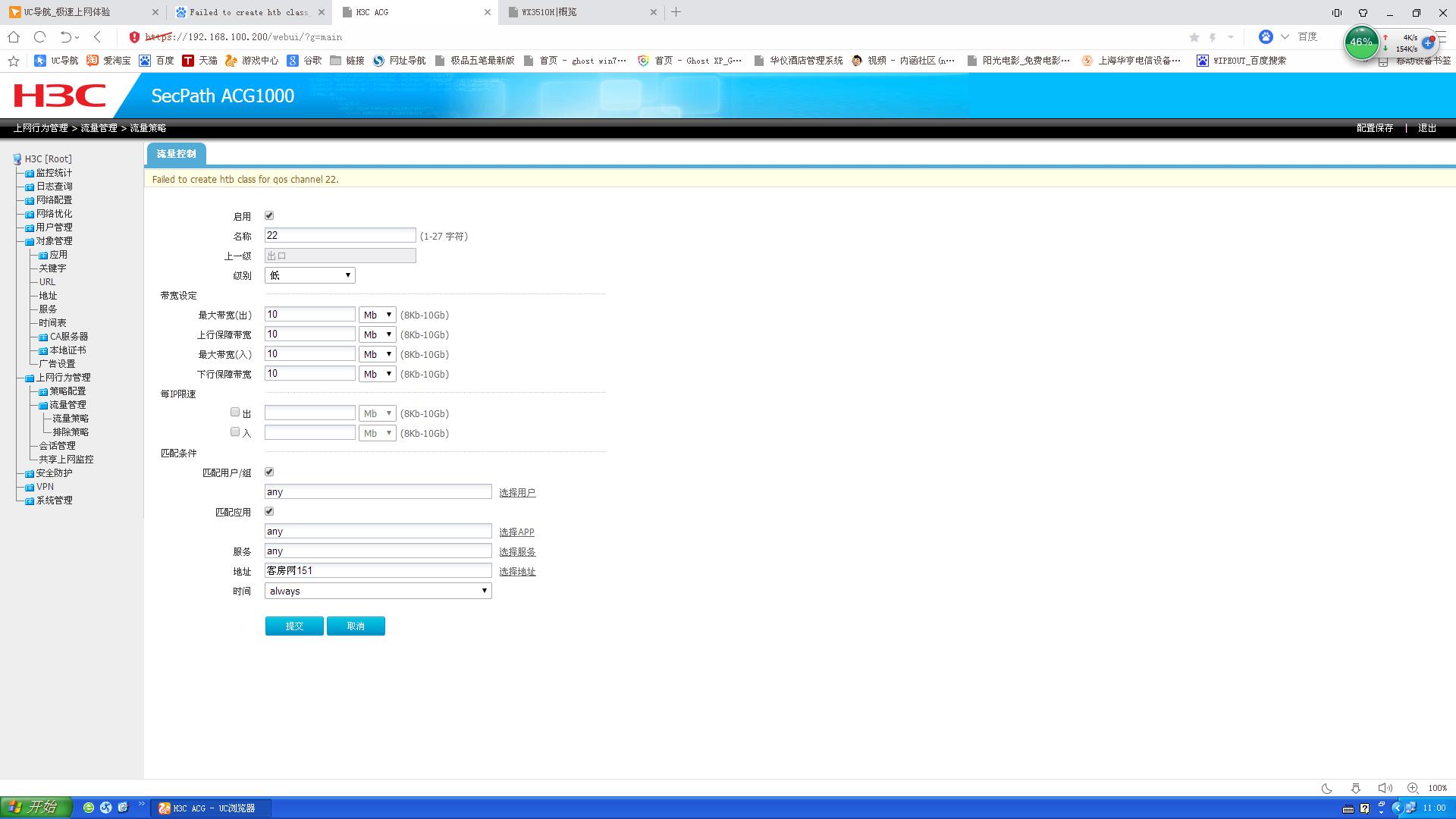The image size is (1456, 819).
Task: Click the 选择用户 link
Action: pyautogui.click(x=517, y=493)
